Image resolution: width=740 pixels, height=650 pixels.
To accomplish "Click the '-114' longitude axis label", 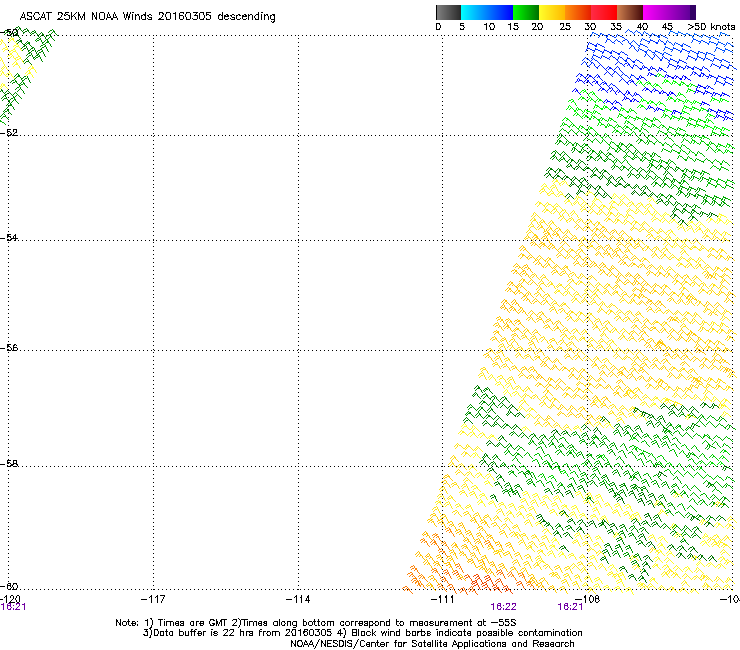I will coord(298,599).
